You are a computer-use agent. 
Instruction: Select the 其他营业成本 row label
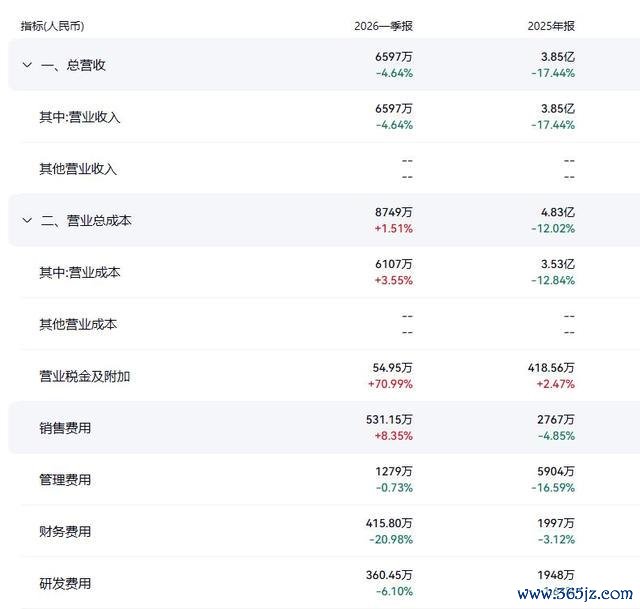78,324
